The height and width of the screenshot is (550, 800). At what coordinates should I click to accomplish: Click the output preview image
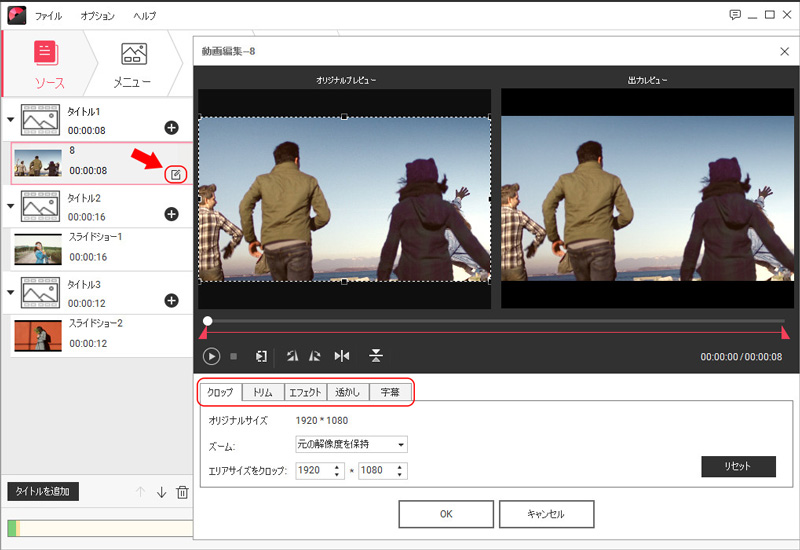pos(647,198)
